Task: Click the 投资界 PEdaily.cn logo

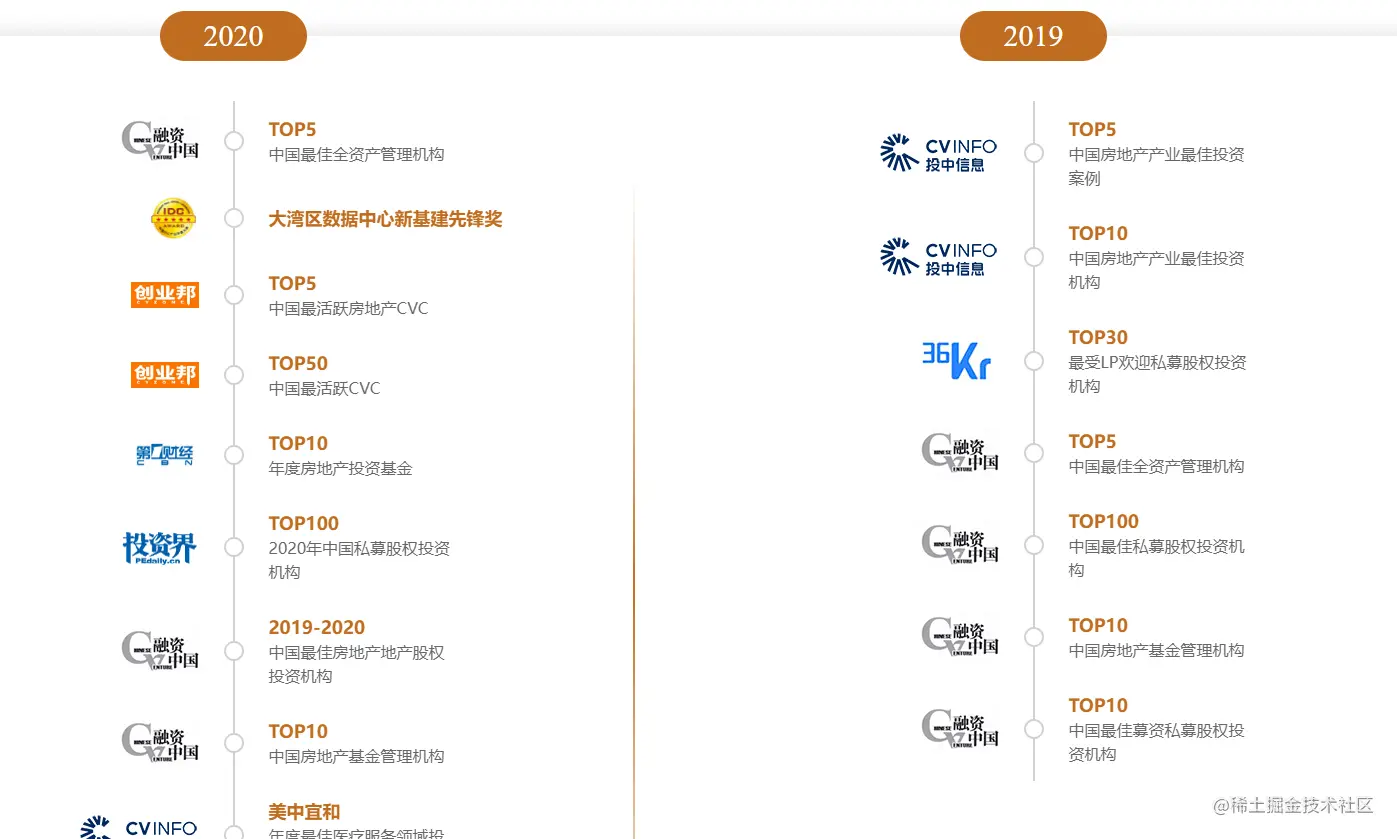Action: click(160, 548)
